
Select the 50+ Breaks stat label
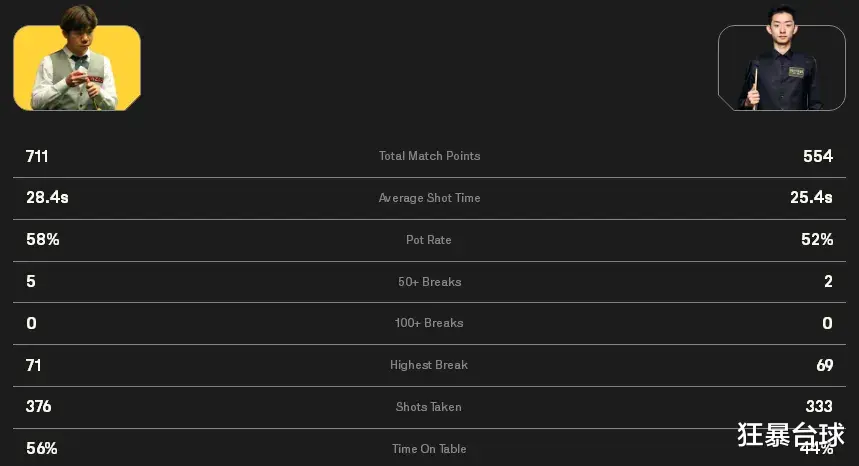(x=430, y=282)
